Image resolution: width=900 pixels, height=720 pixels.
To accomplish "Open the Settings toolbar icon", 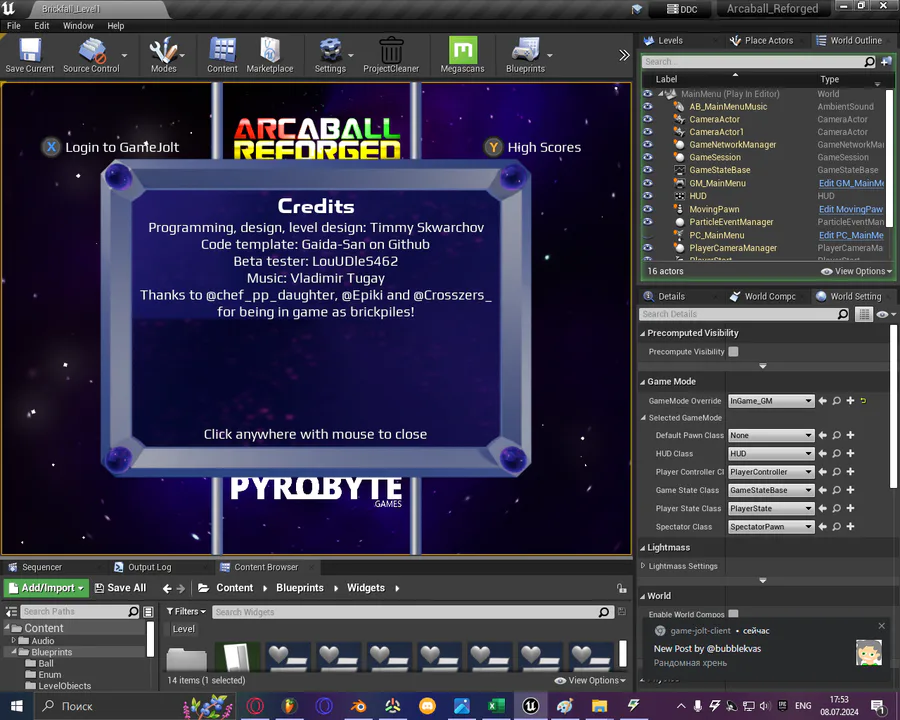I will click(330, 56).
